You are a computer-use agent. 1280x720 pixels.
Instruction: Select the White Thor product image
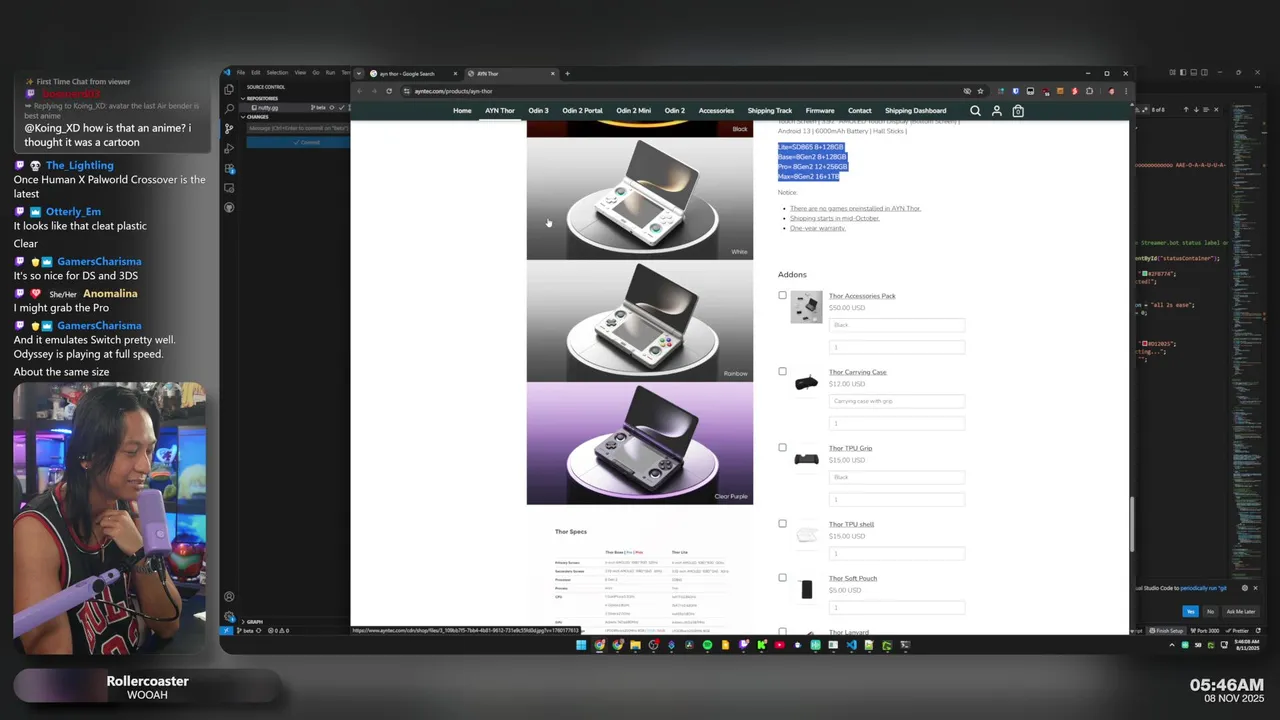pos(640,198)
